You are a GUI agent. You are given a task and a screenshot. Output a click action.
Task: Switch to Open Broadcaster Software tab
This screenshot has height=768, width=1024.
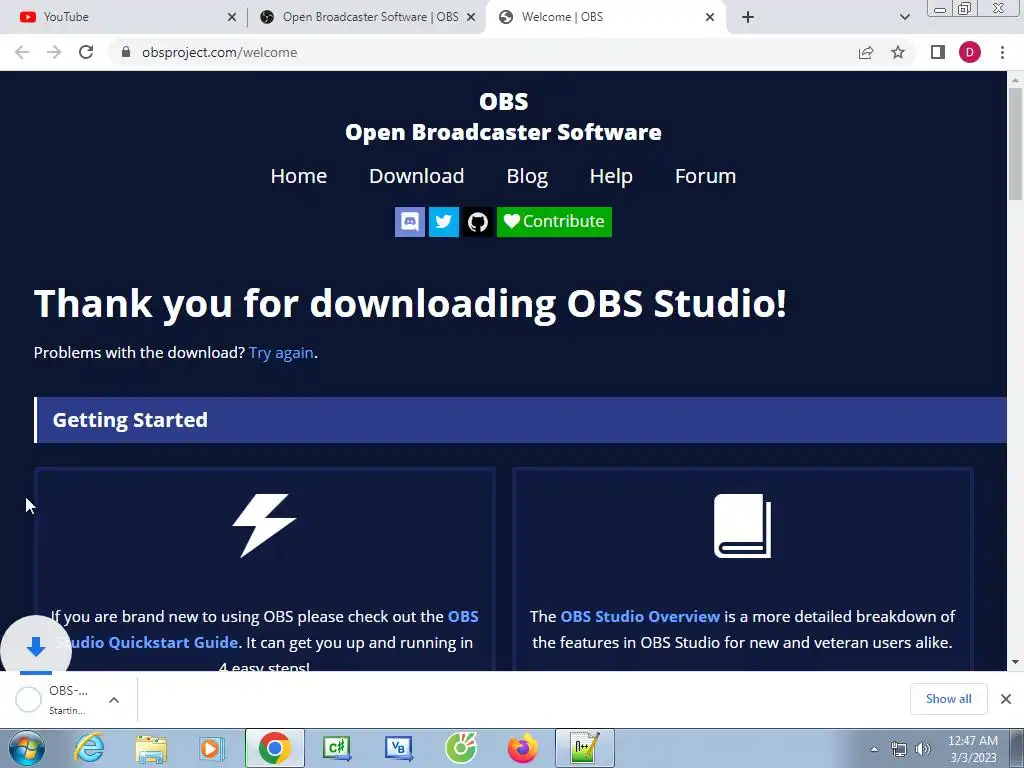pos(366,17)
